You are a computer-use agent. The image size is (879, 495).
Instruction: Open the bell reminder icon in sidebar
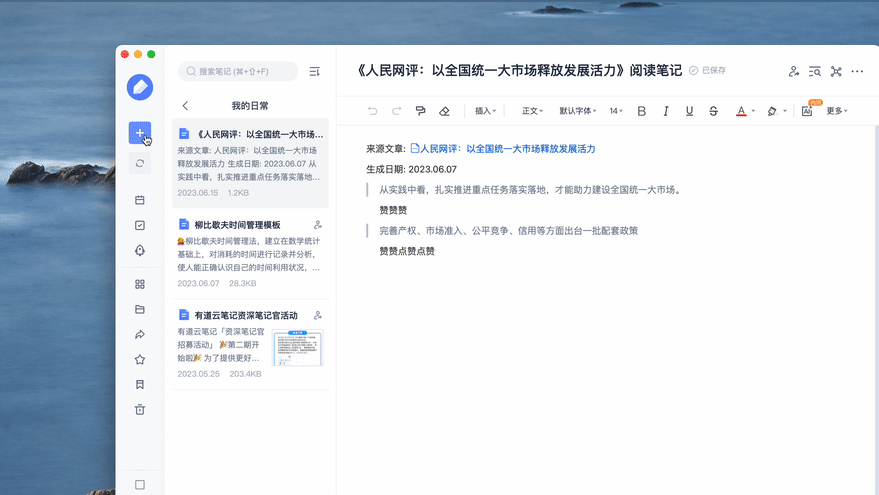tap(140, 251)
